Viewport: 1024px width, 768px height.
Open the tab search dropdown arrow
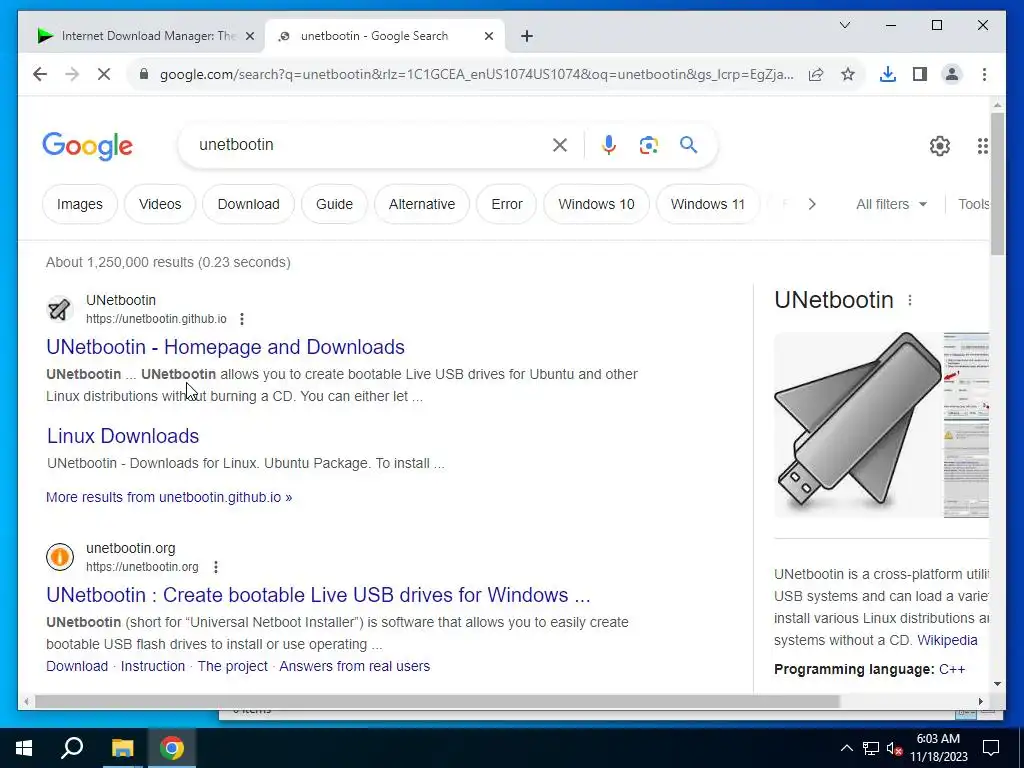pos(844,25)
